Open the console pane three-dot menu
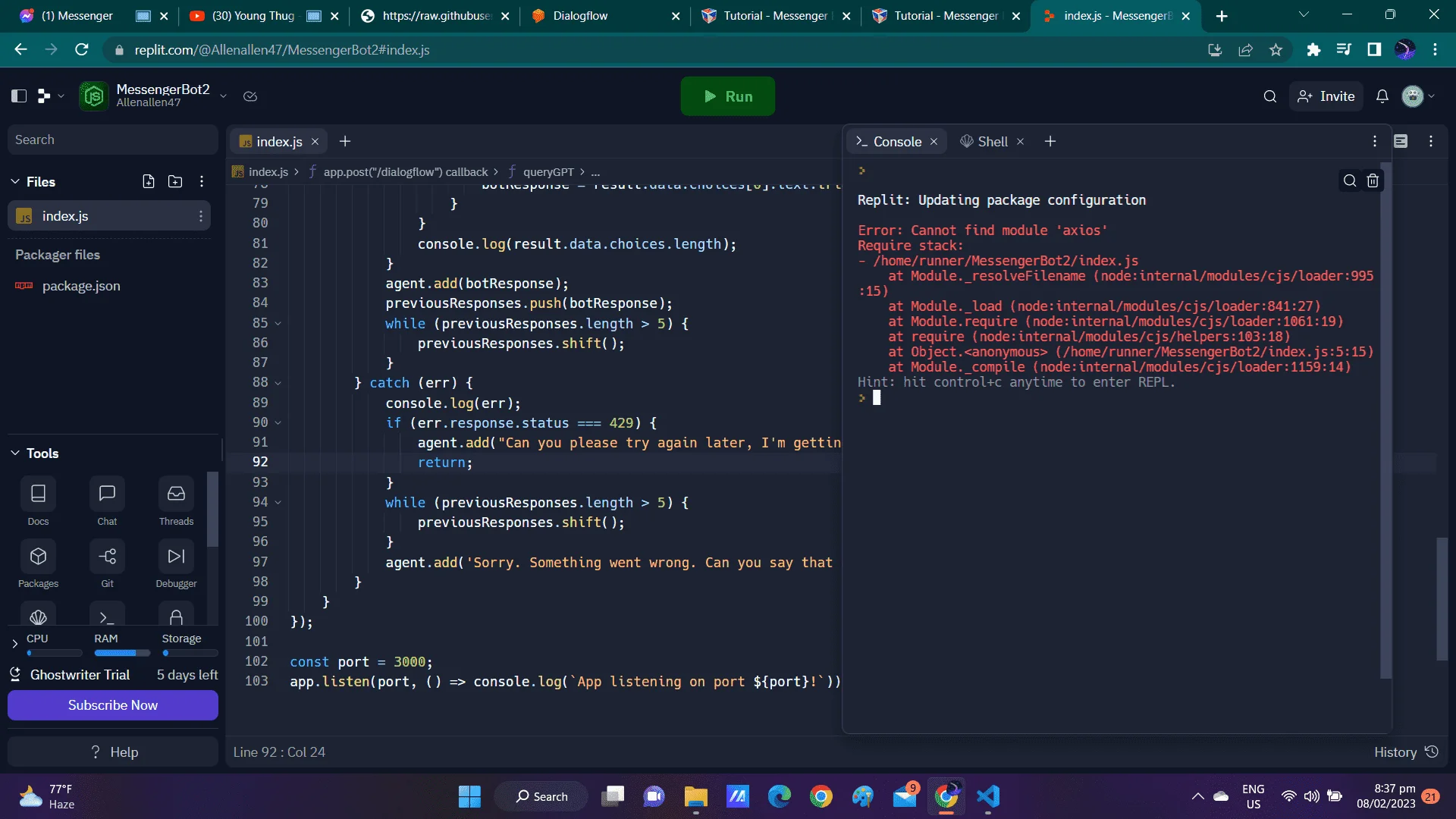 [x=1374, y=141]
